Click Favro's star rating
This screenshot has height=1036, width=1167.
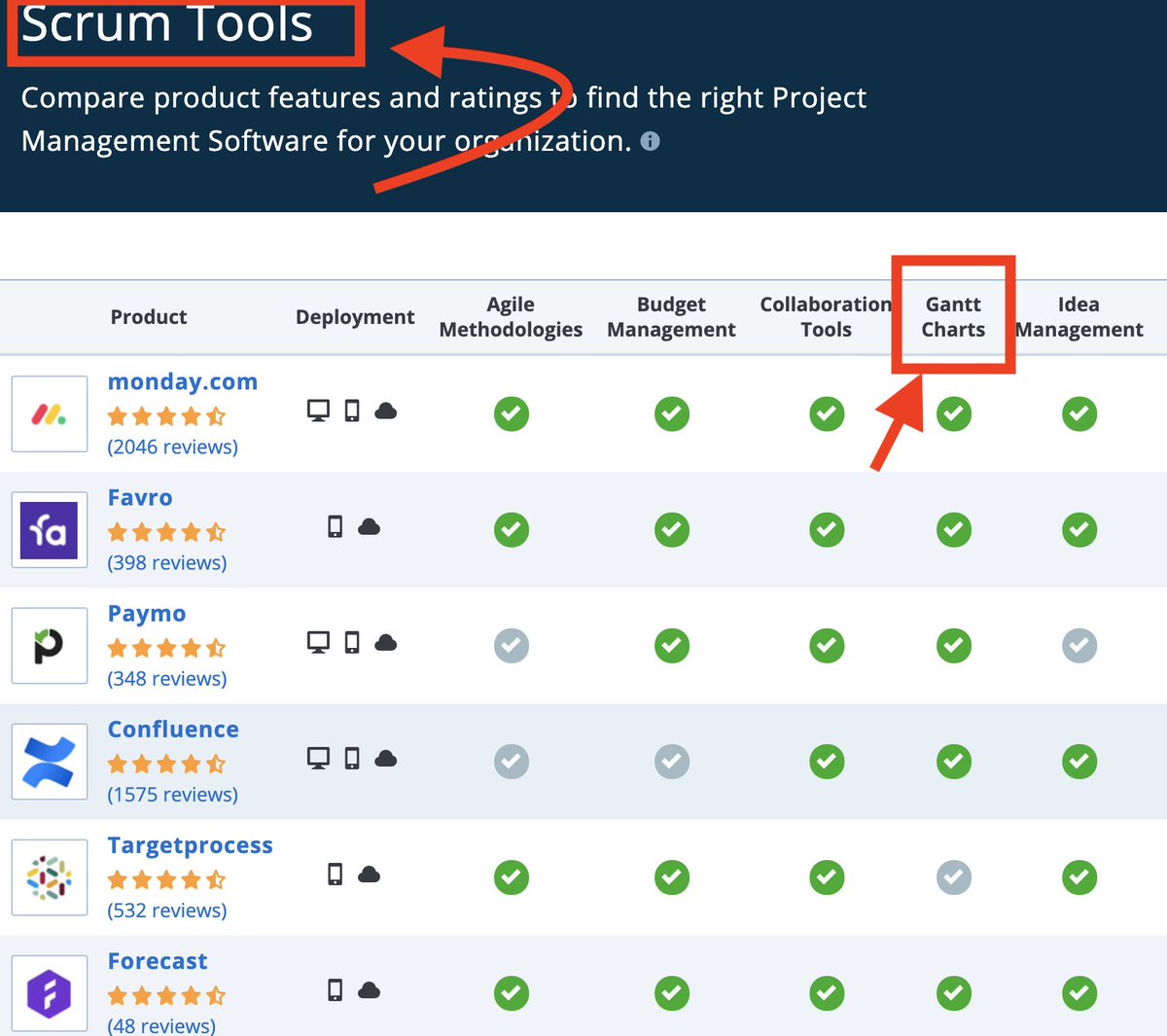click(x=166, y=532)
